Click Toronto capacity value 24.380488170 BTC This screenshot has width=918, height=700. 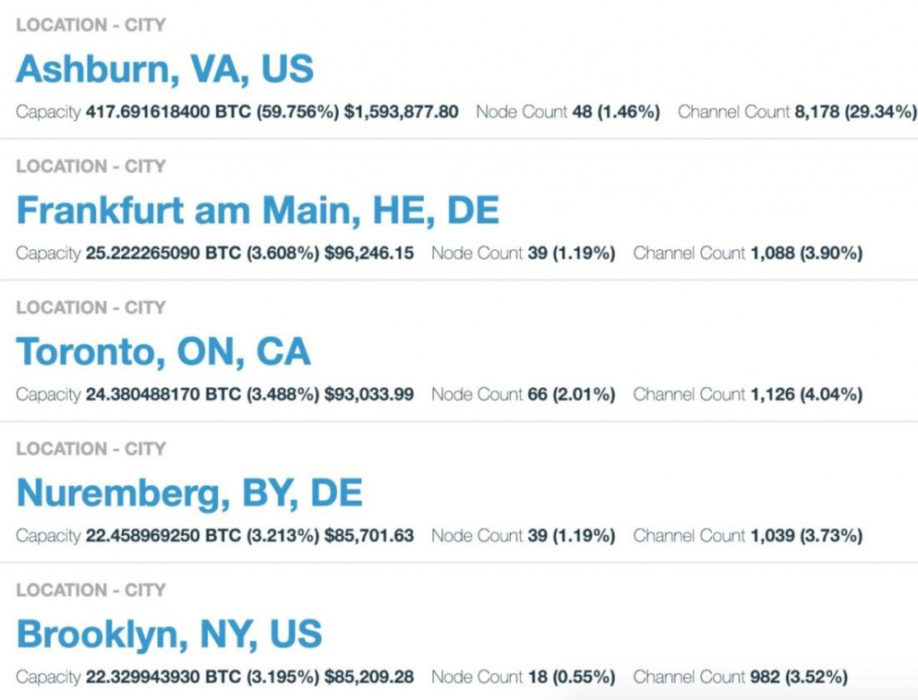click(156, 395)
